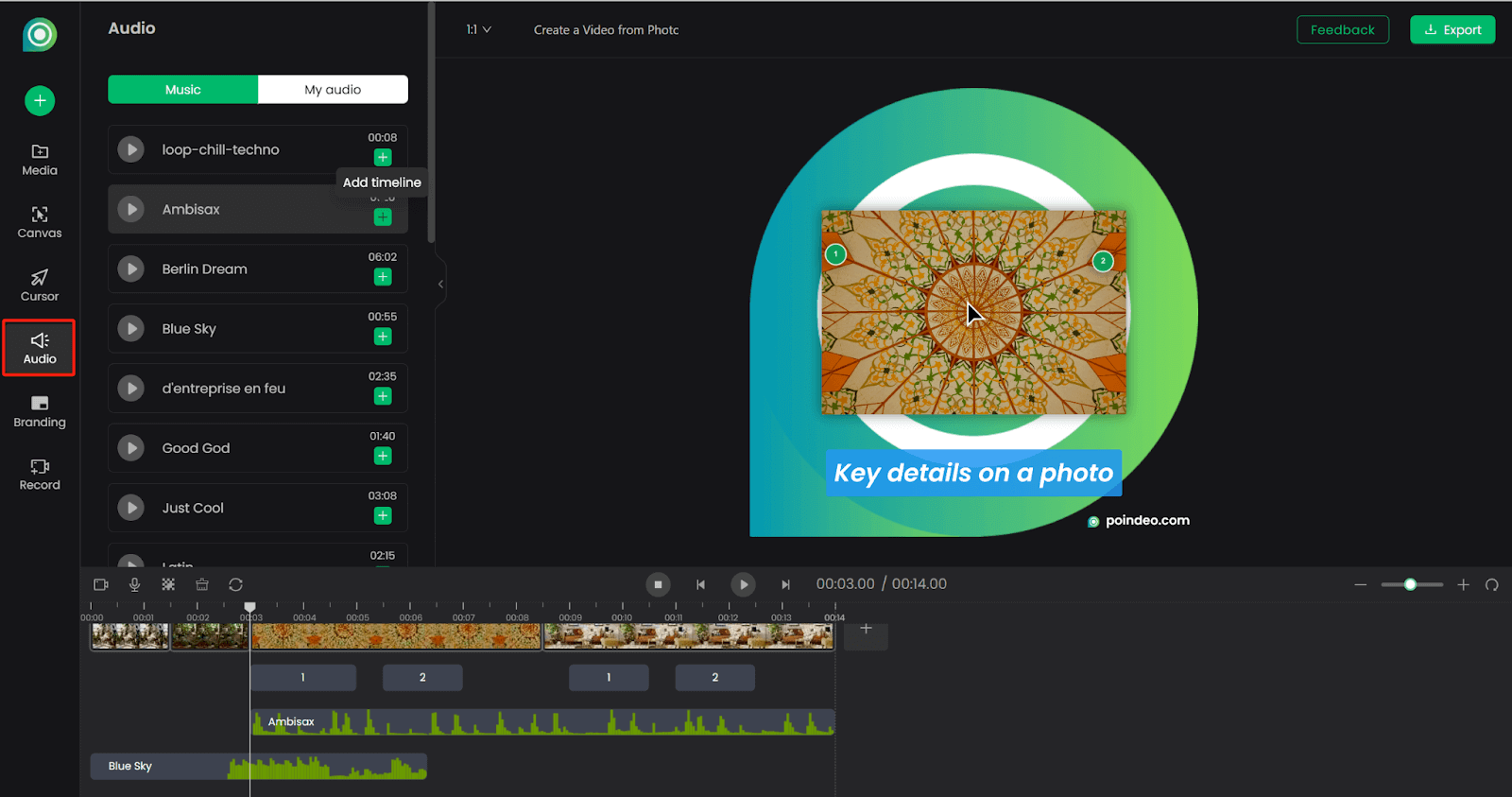
Task: Open the 1:1 aspect ratio dropdown
Action: (x=479, y=29)
